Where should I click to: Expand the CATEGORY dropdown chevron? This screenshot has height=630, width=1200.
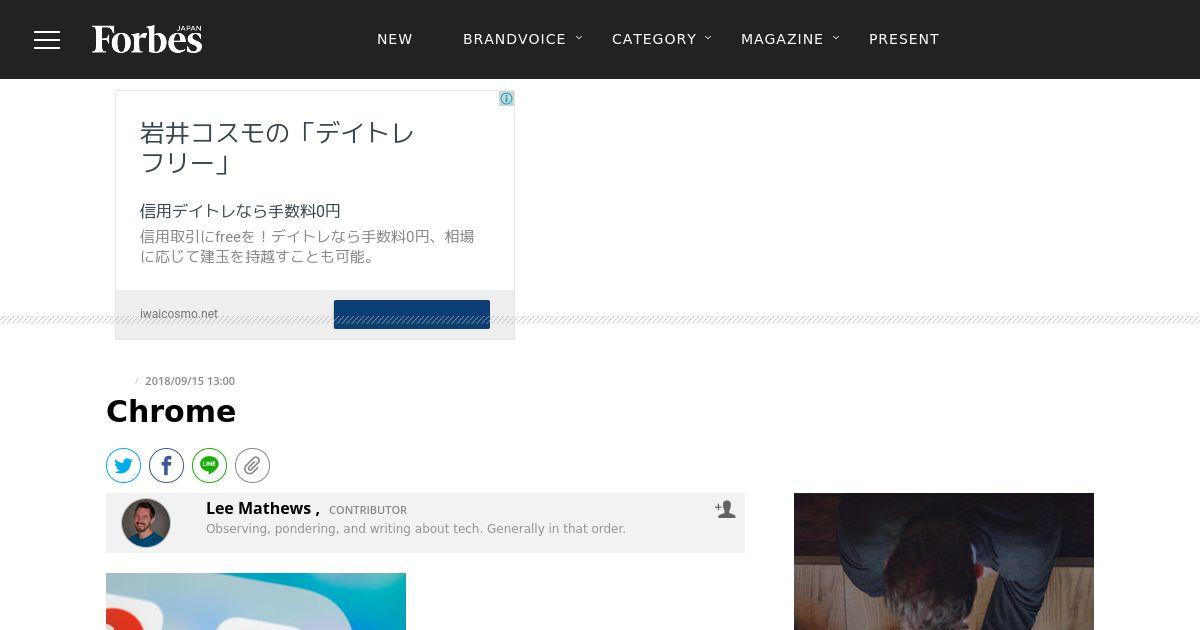[708, 38]
